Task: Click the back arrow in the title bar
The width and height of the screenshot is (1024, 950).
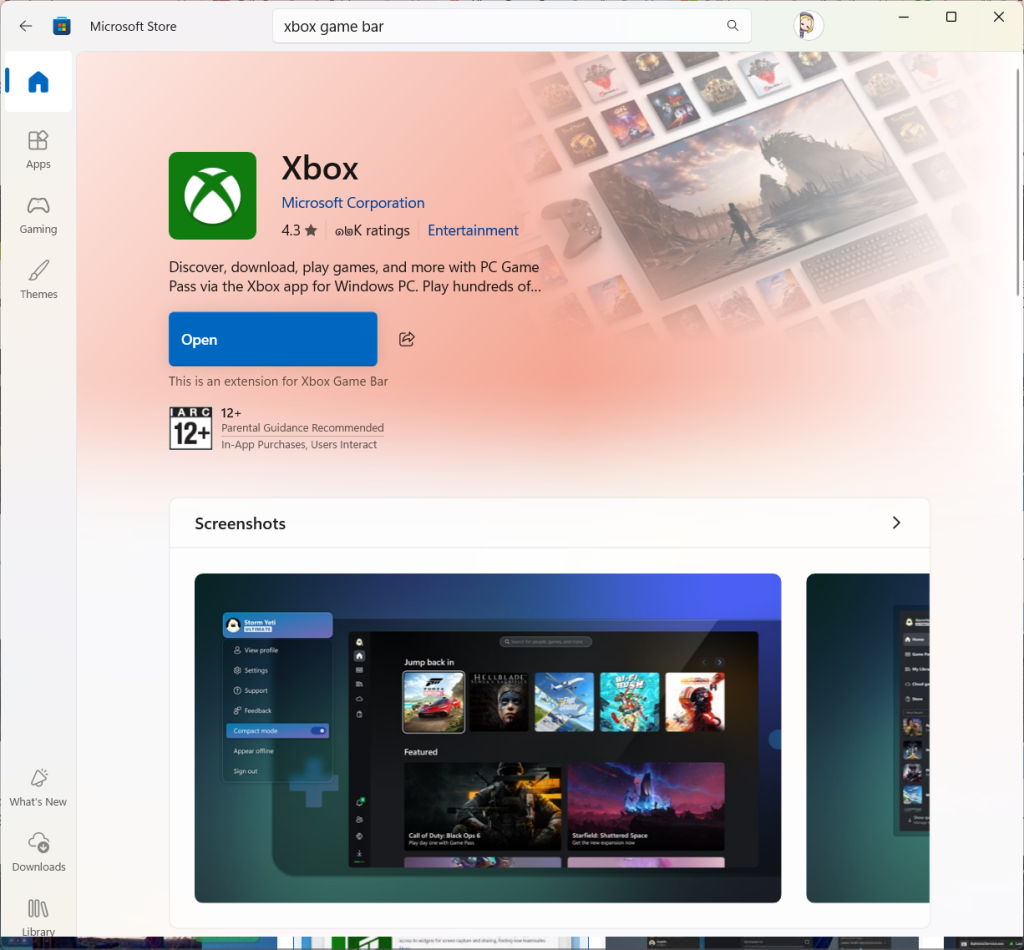Action: pyautogui.click(x=25, y=26)
